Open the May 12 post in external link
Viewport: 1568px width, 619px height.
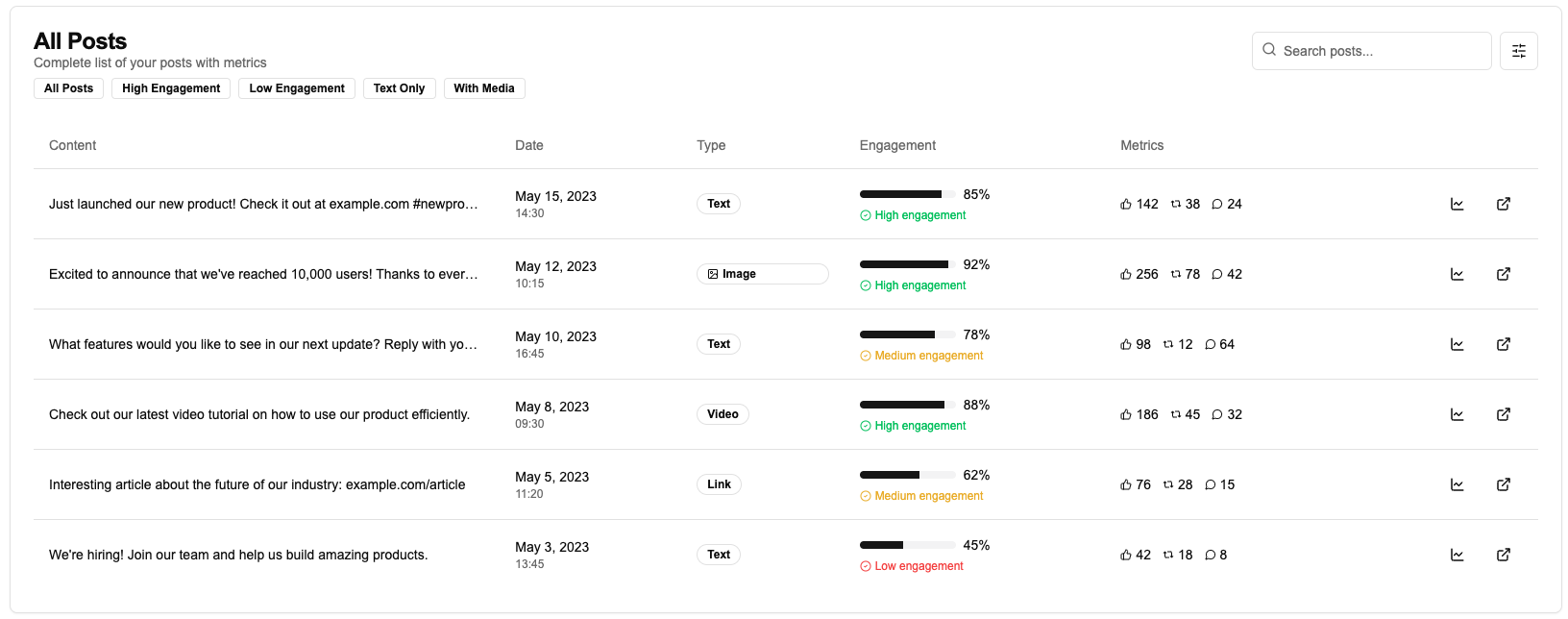[x=1503, y=274]
